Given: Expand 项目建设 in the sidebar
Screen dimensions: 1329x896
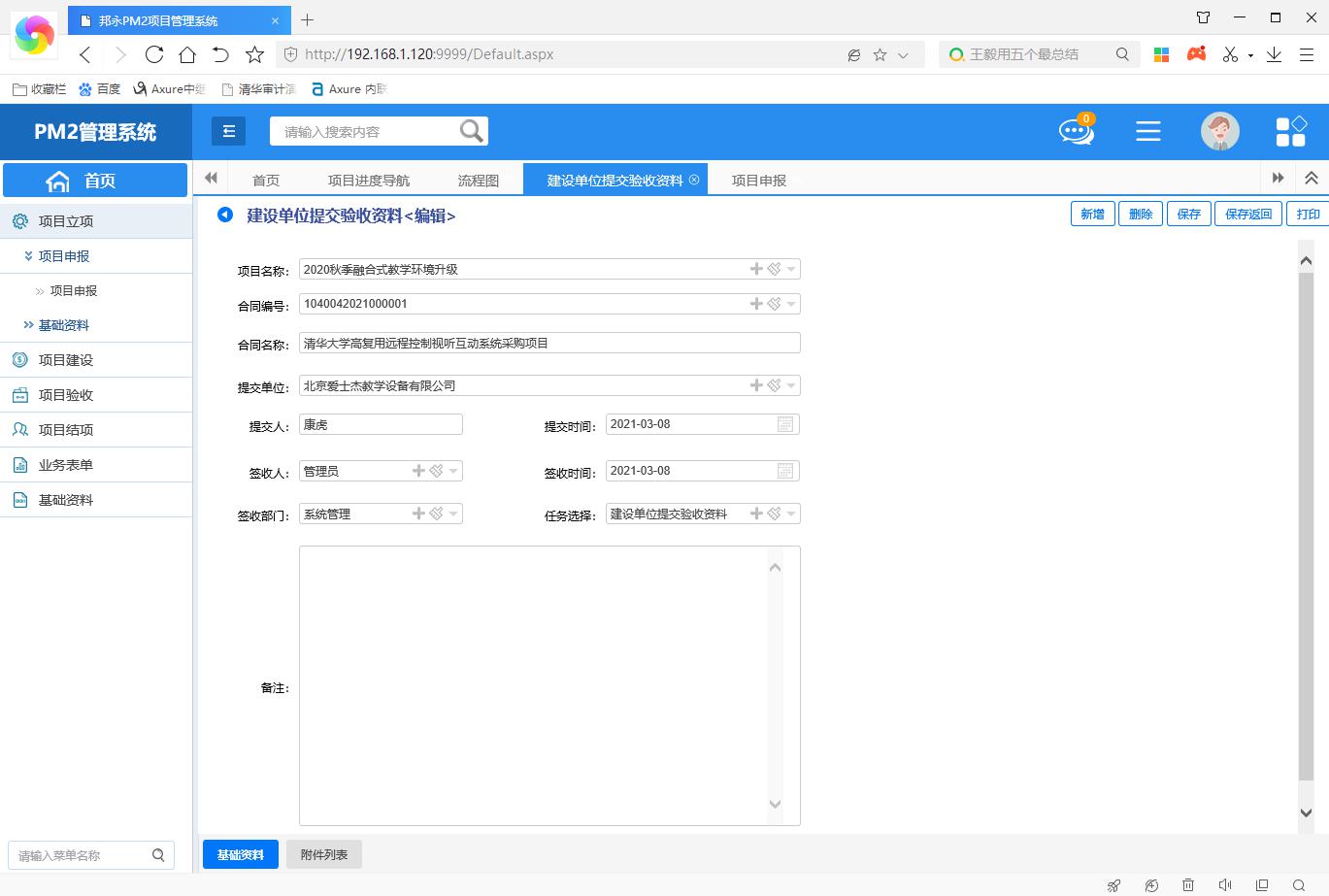Looking at the screenshot, I should [66, 360].
